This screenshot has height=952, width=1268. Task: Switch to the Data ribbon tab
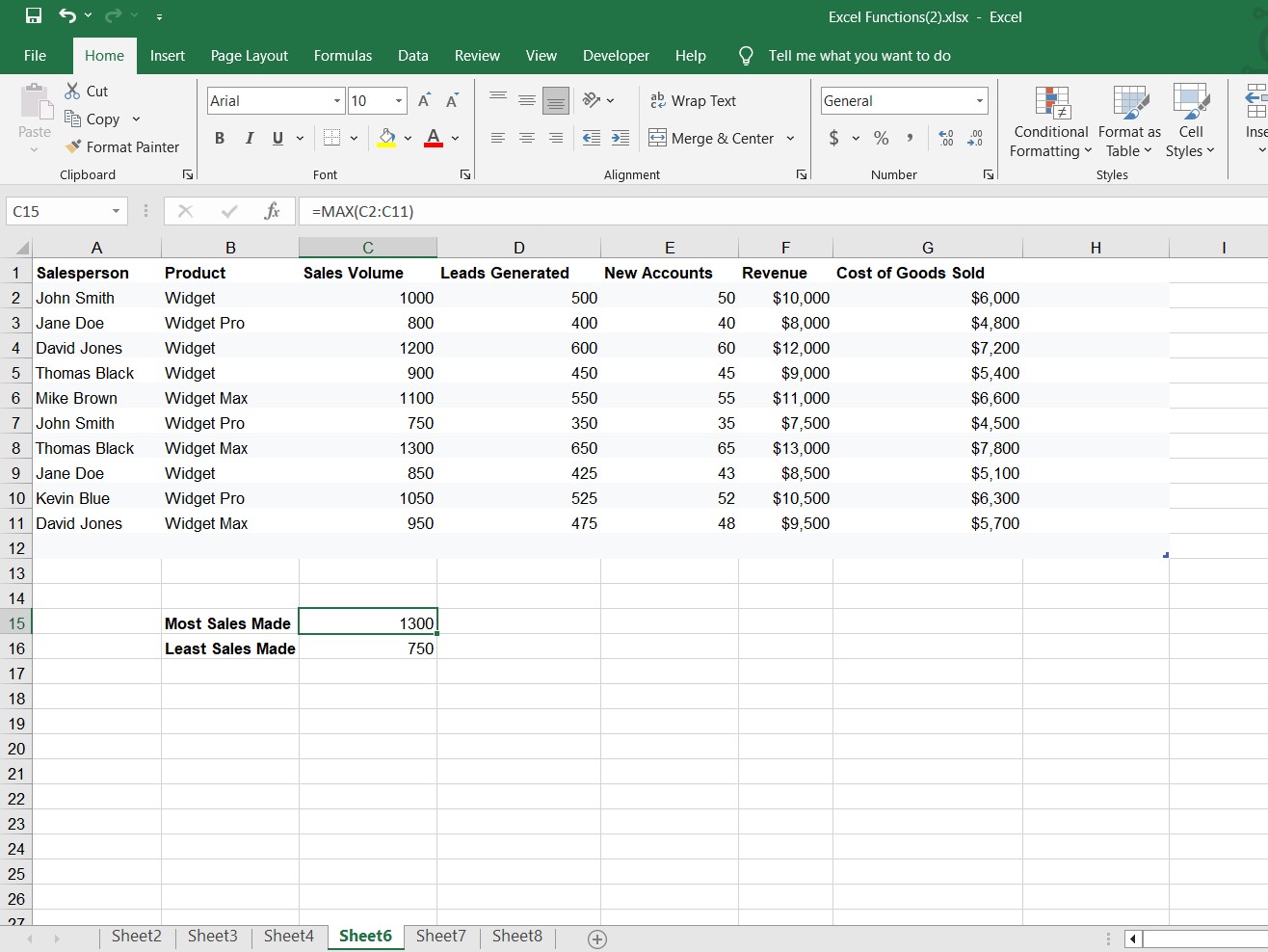413,55
